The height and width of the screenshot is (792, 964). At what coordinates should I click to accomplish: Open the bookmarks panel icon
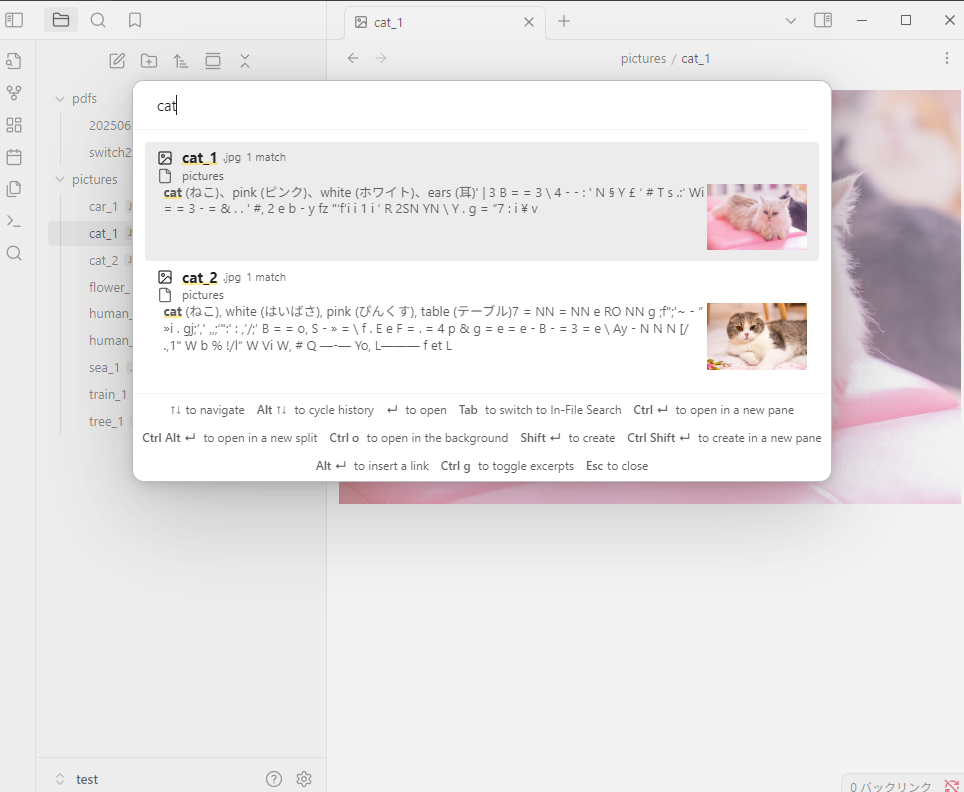click(x=135, y=20)
